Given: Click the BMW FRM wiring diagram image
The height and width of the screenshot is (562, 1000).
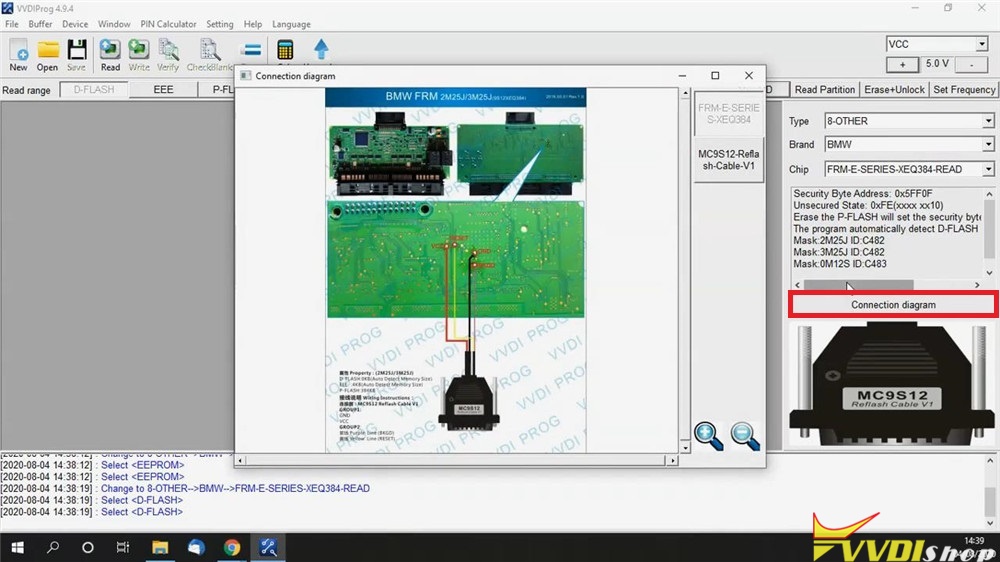Looking at the screenshot, I should (x=455, y=270).
